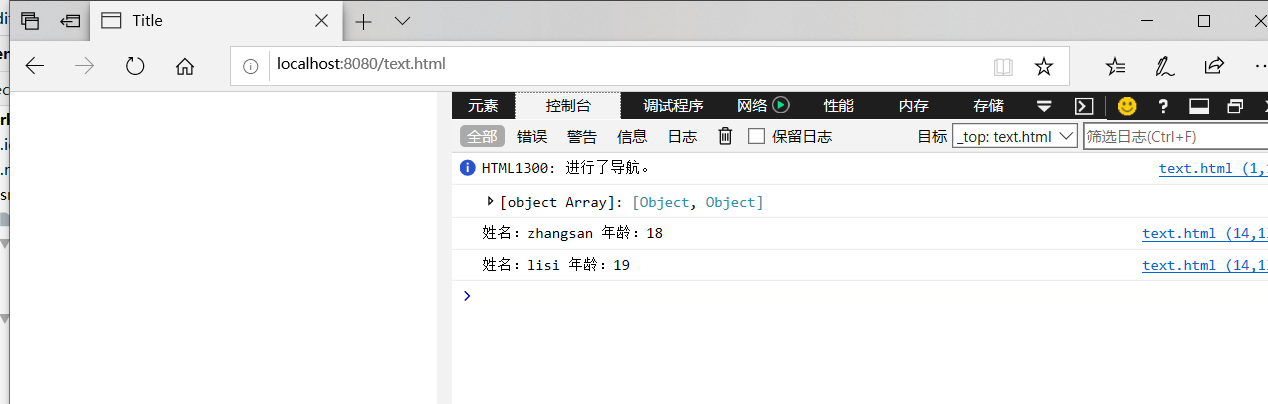This screenshot has height=404, width=1268.
Task: Select the 姓名:lisi 年龄:19 log line
Action: click(x=556, y=265)
